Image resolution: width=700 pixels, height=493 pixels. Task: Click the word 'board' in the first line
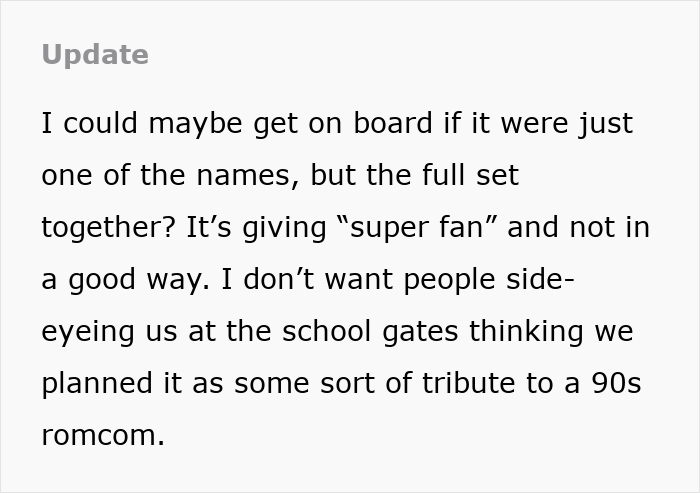pos(393,123)
